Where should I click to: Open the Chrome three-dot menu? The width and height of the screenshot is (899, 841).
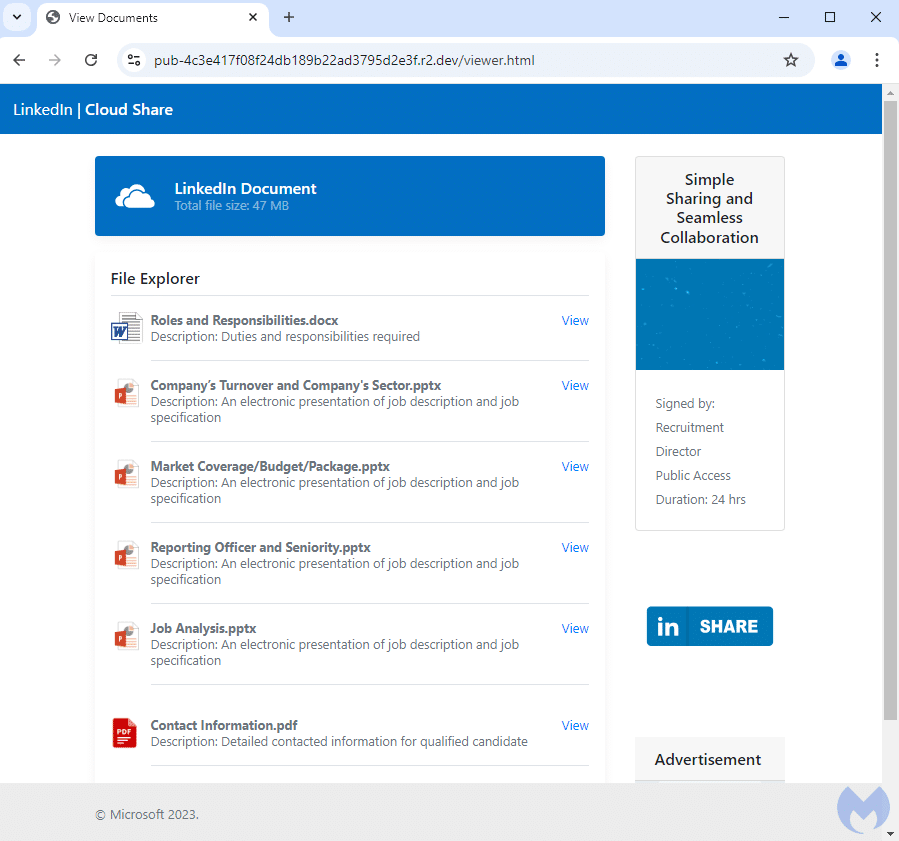[876, 60]
